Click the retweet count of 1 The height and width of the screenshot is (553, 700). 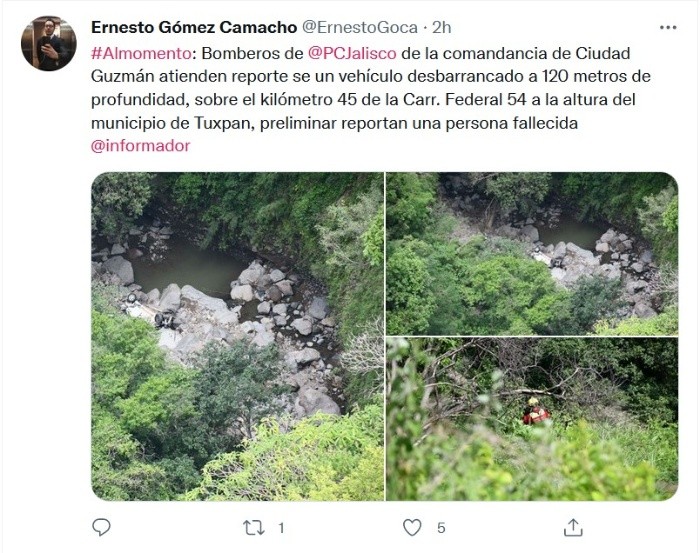(x=281, y=527)
